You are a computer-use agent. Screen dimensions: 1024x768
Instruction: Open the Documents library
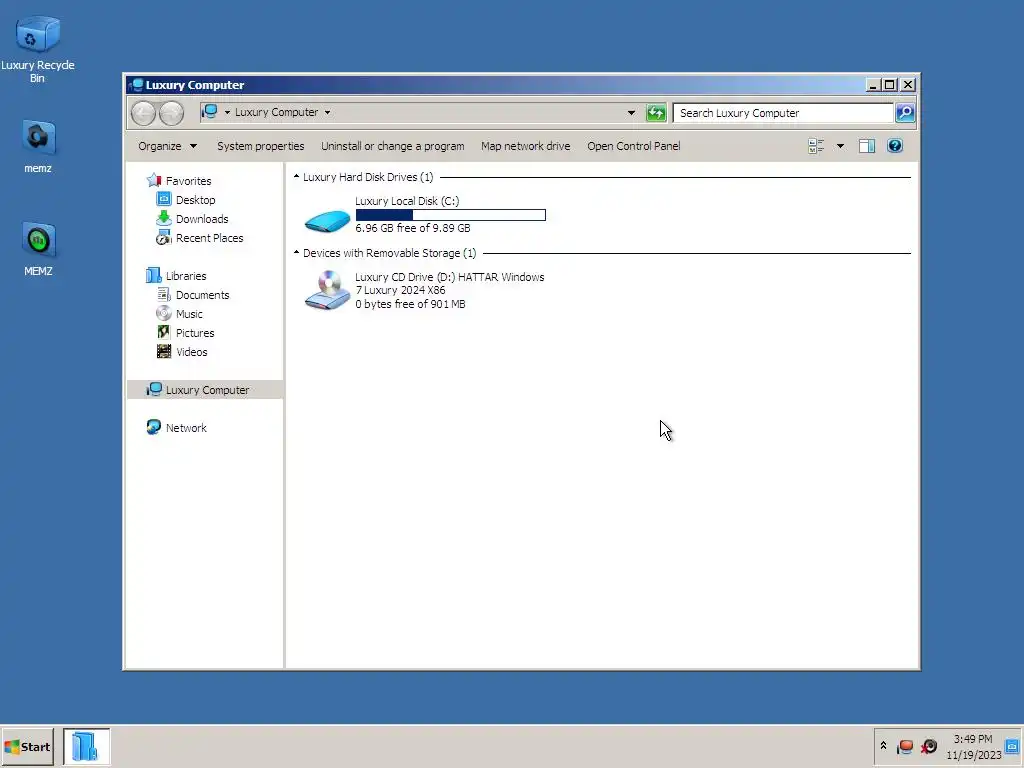[x=202, y=295]
